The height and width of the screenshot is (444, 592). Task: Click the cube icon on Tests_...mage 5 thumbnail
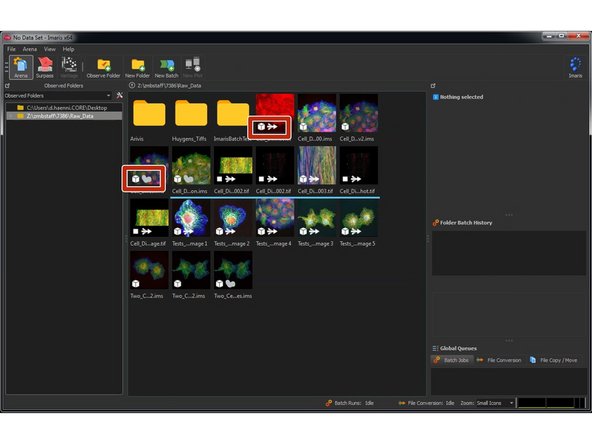click(345, 231)
